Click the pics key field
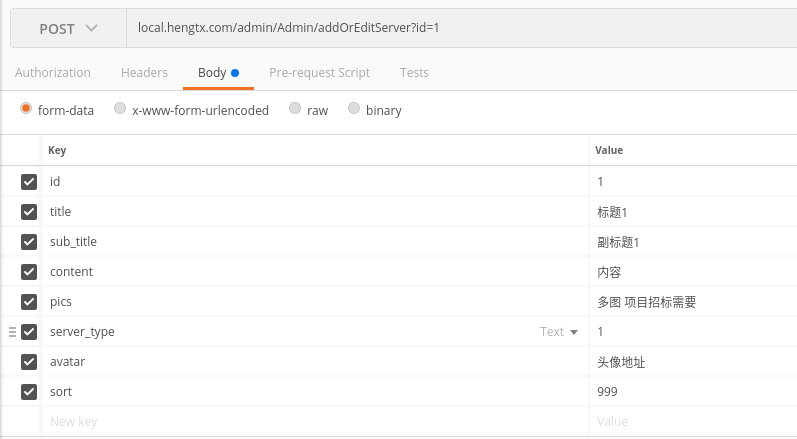 tap(315, 301)
